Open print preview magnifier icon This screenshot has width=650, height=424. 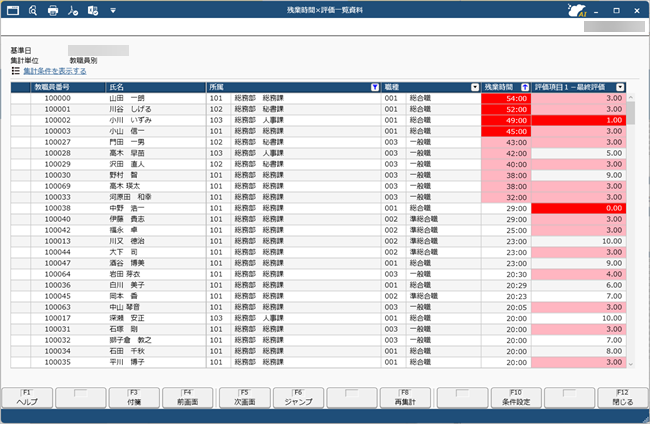pos(33,10)
